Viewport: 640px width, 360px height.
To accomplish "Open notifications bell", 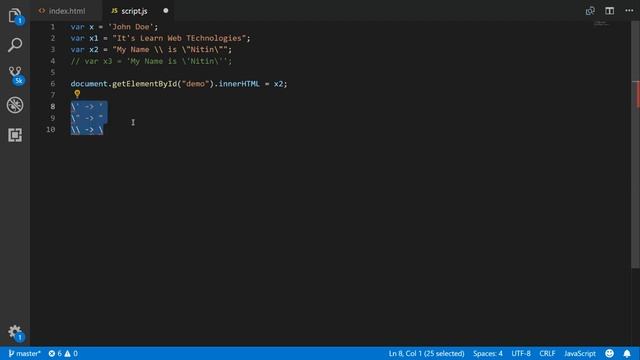I will click(627, 353).
